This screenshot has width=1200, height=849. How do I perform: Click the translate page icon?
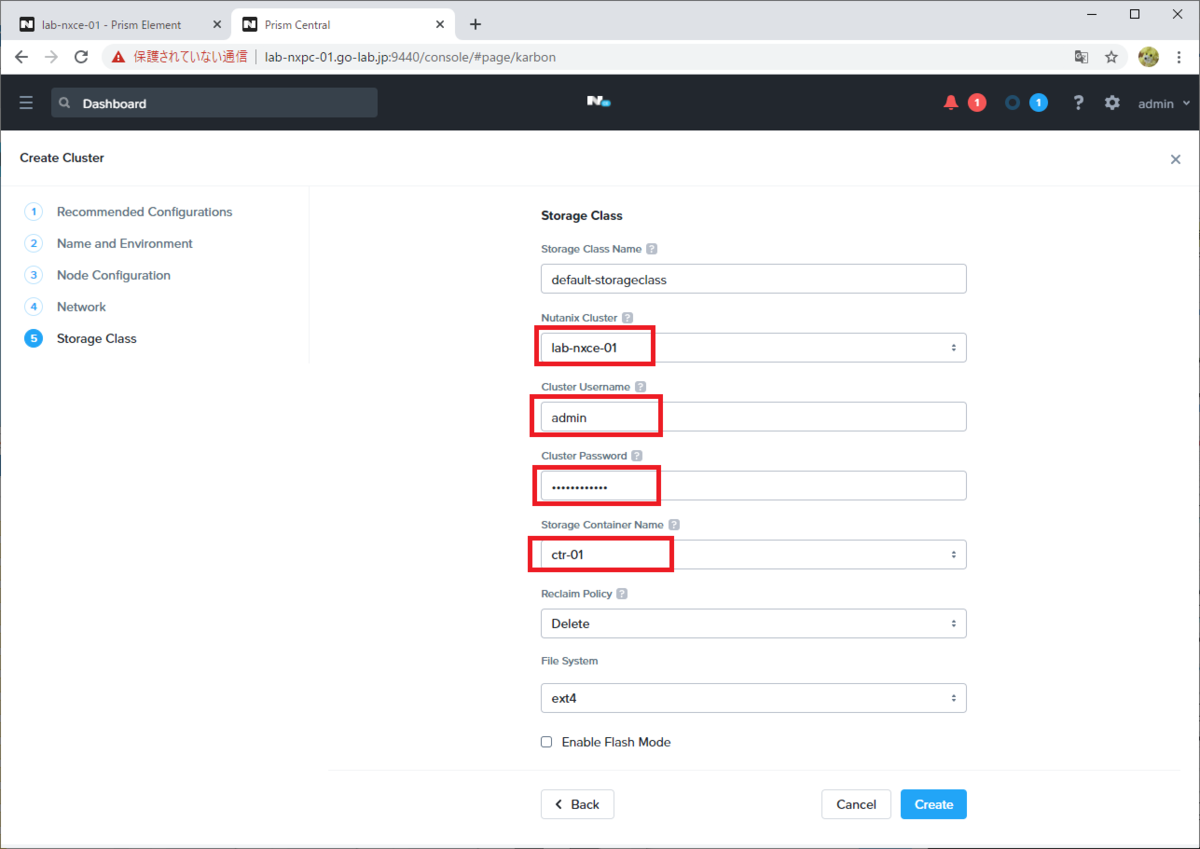coord(1081,57)
